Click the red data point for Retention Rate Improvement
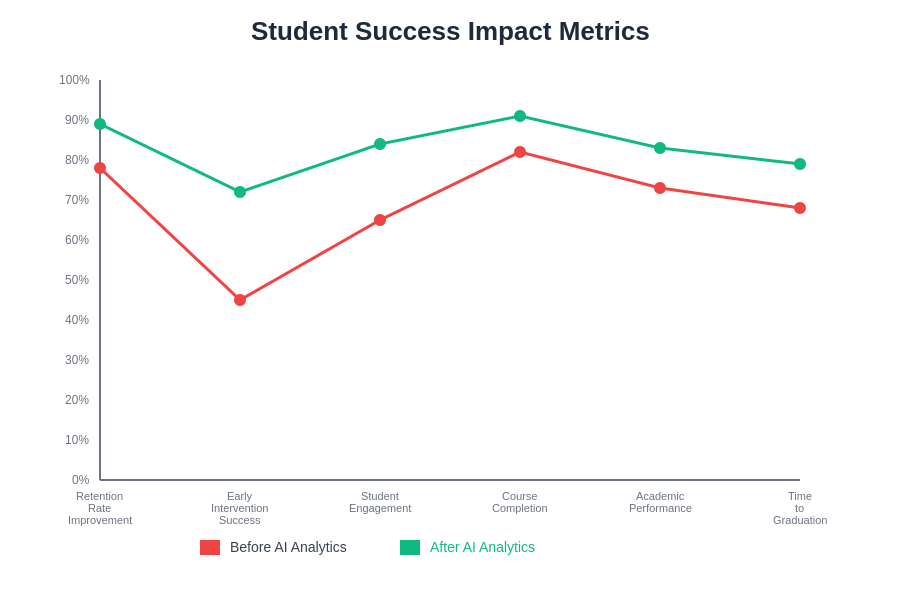The height and width of the screenshot is (600, 900). pos(100,168)
